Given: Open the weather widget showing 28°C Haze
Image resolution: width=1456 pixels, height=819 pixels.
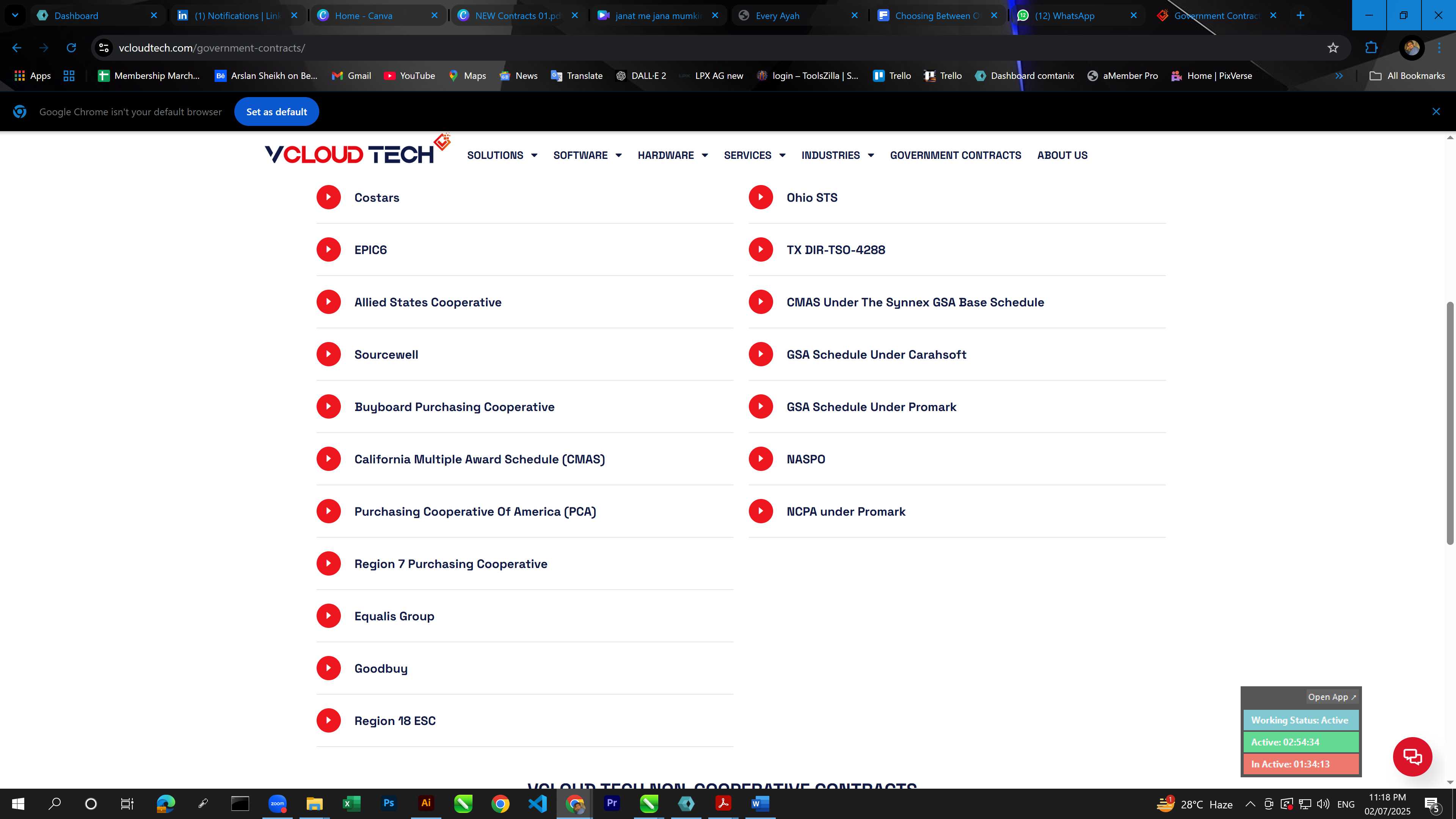Looking at the screenshot, I should click(x=1194, y=804).
